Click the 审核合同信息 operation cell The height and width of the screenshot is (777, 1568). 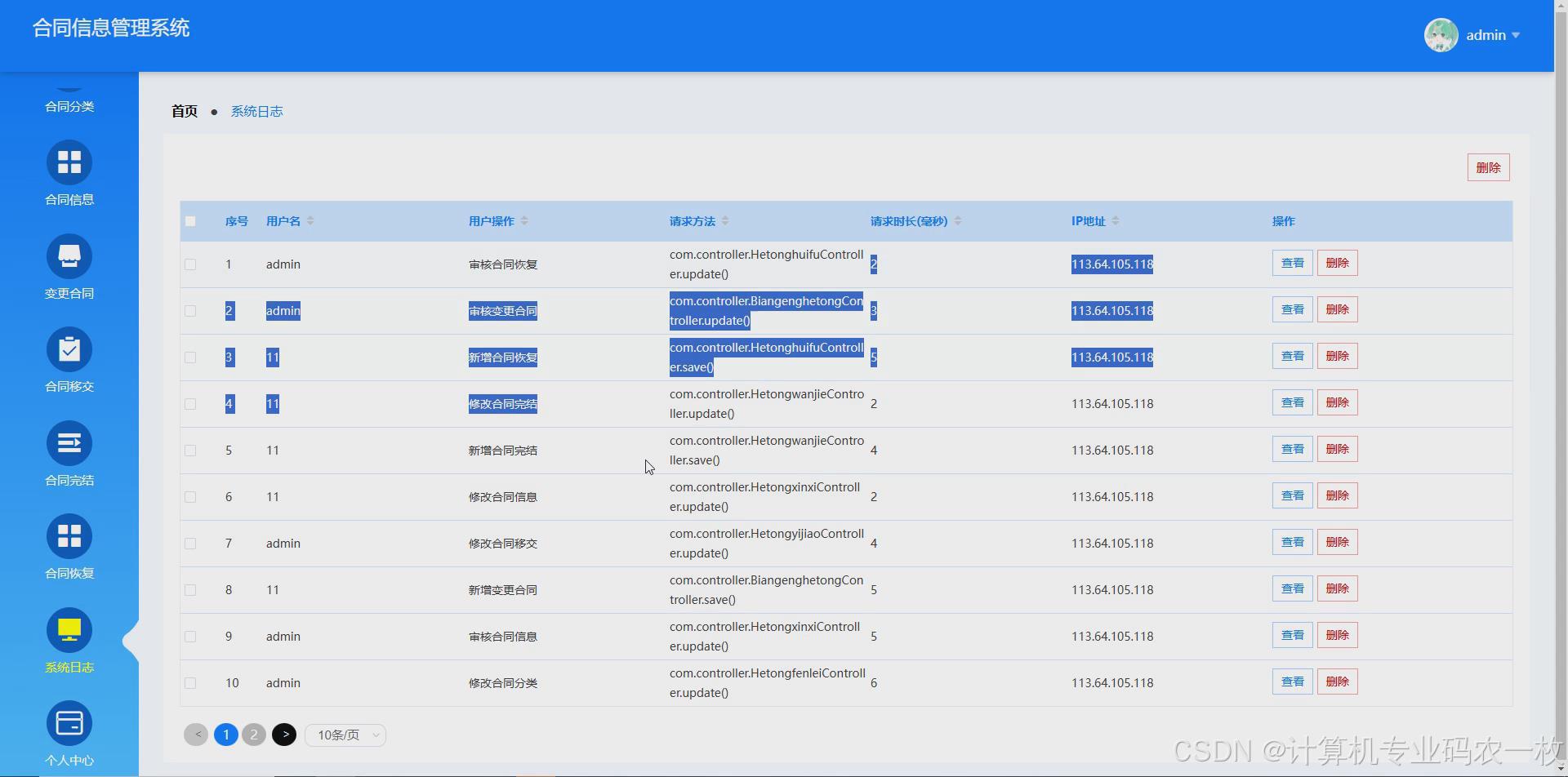click(503, 637)
